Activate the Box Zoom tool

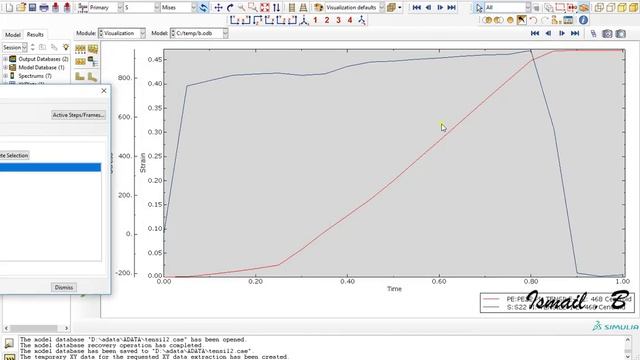coord(253,7)
